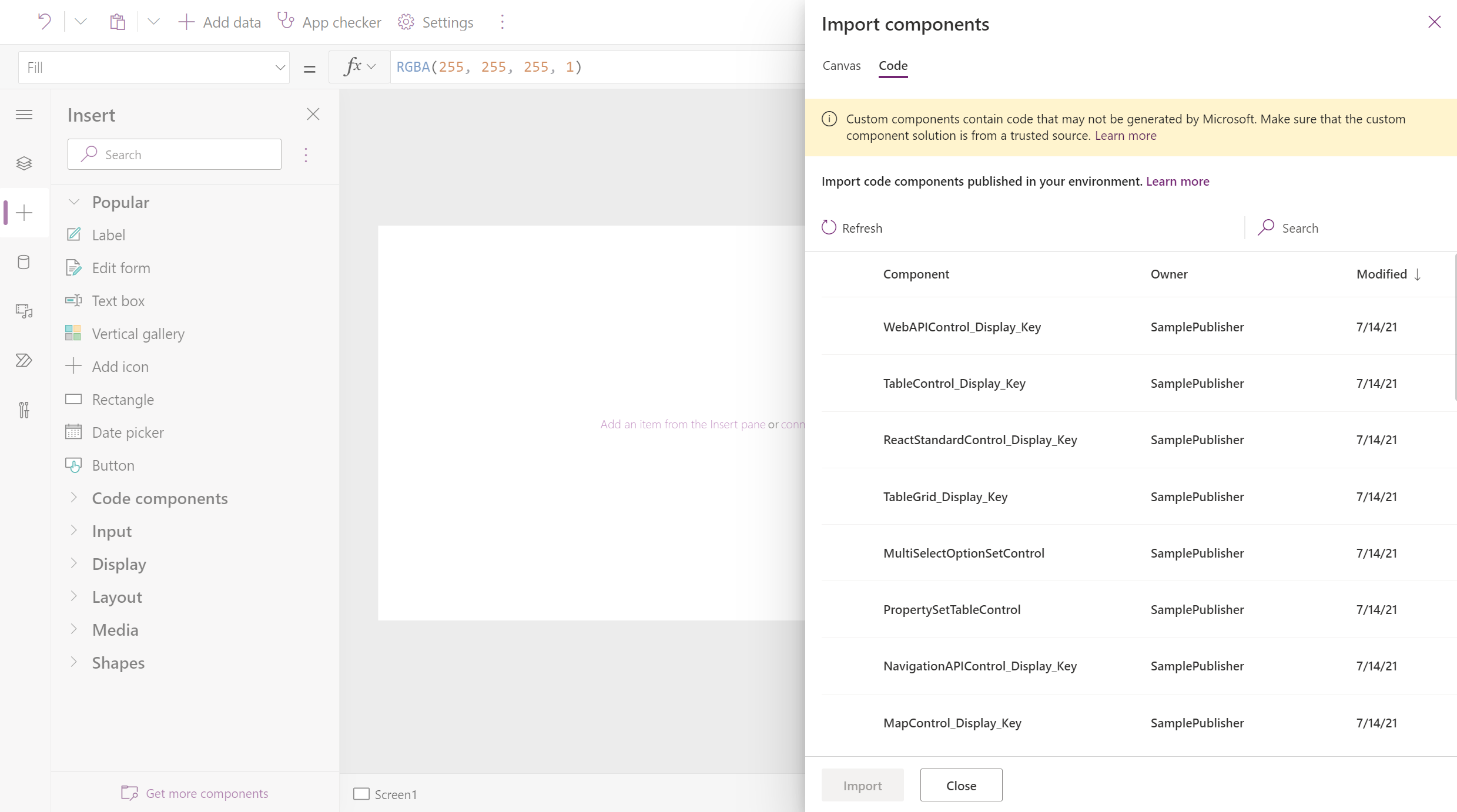This screenshot has width=1457, height=812.
Task: Open the App checker stethoscope
Action: point(286,22)
